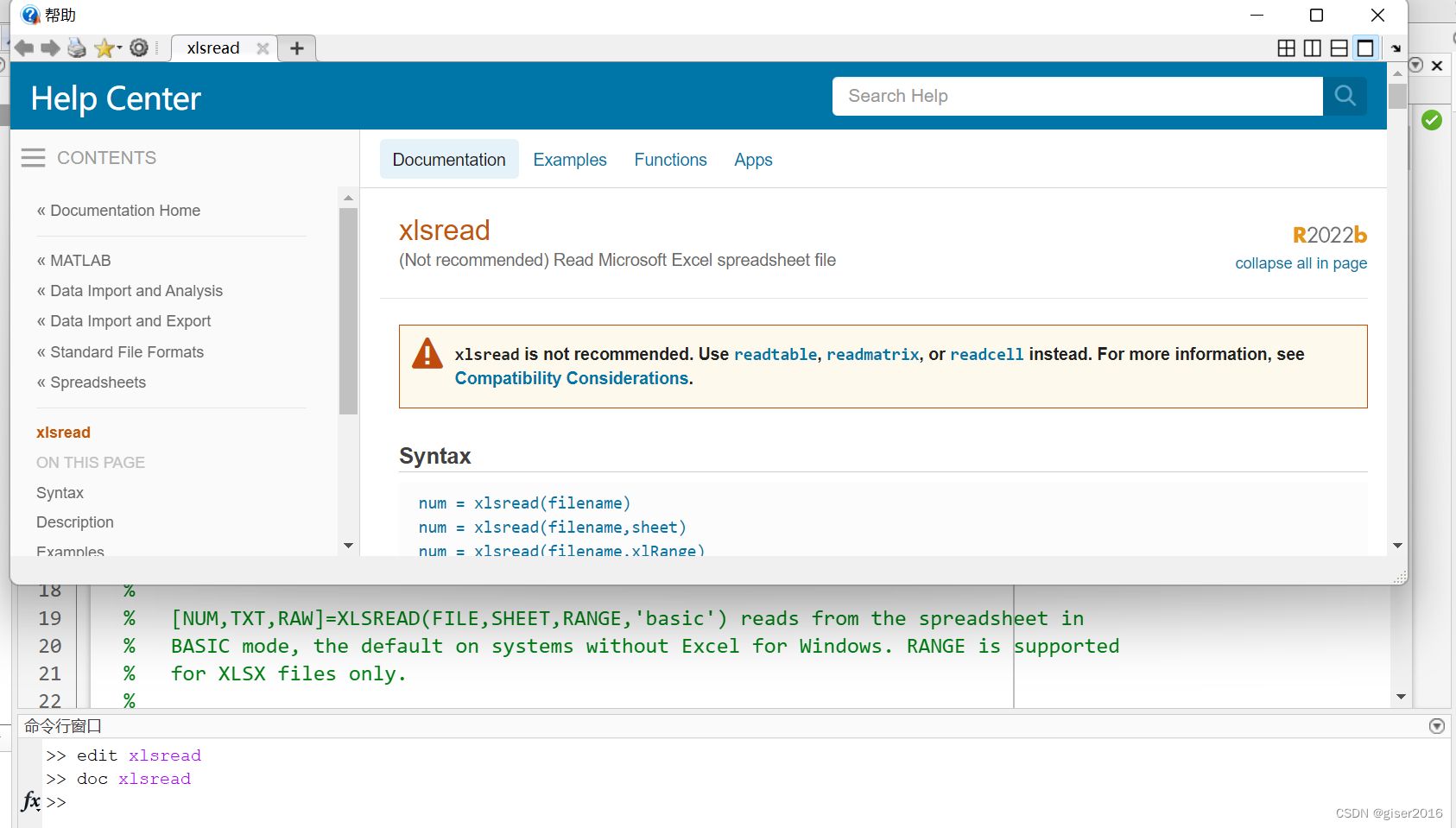
Task: Click editor scrollbar down arrow behind Help
Action: click(x=1401, y=697)
